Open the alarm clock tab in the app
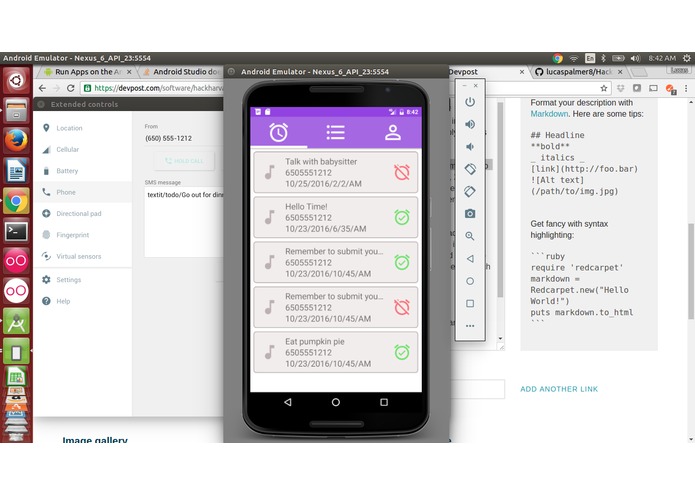695x494 pixels. [279, 132]
